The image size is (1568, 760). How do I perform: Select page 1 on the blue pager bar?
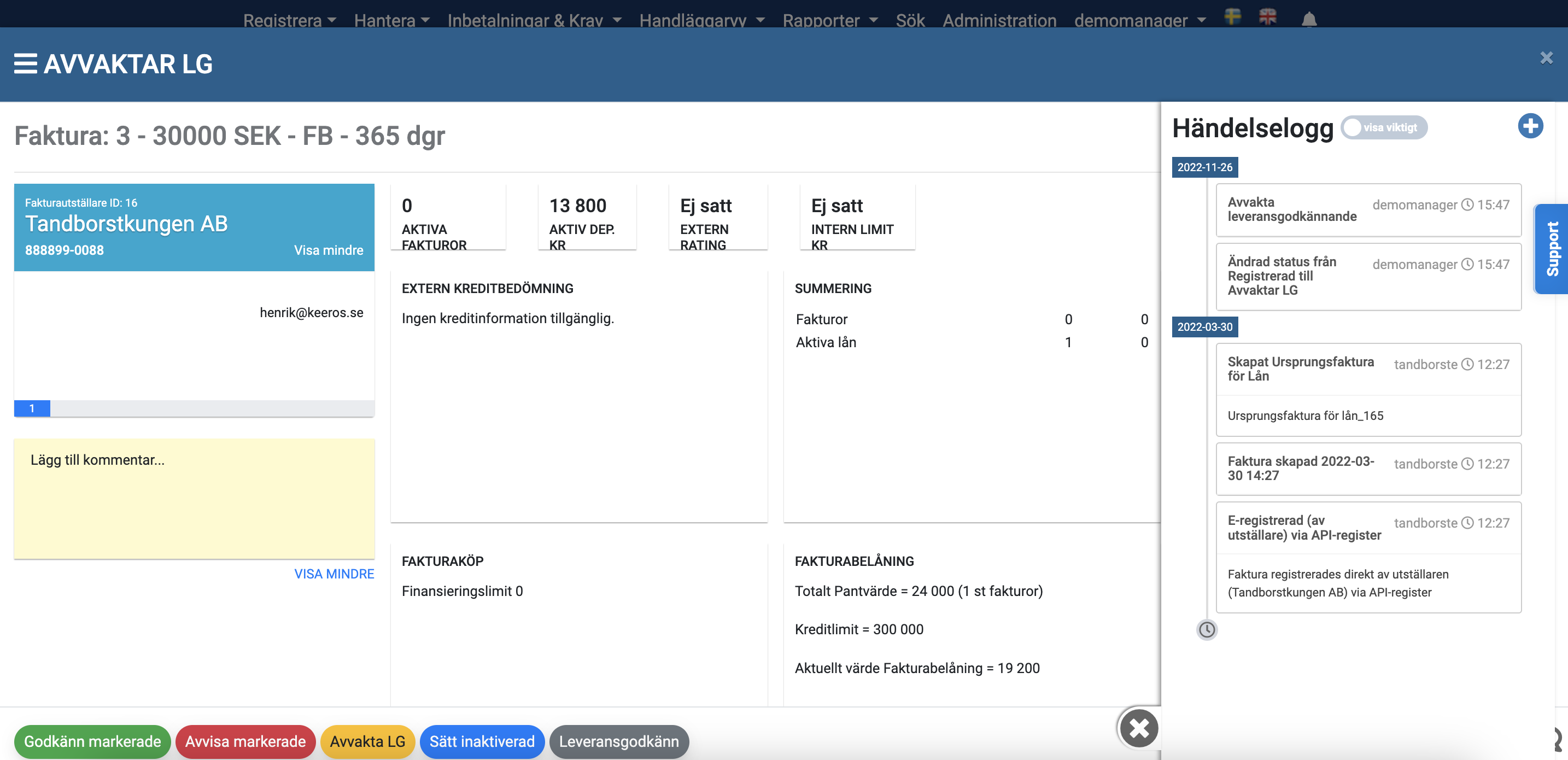tap(32, 408)
